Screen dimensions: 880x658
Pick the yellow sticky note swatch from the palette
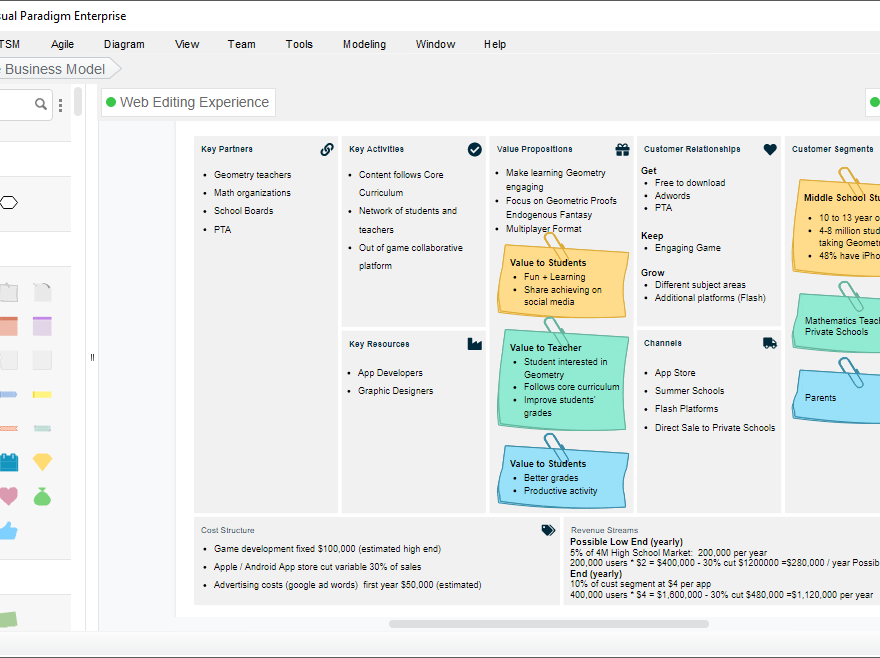pos(42,396)
